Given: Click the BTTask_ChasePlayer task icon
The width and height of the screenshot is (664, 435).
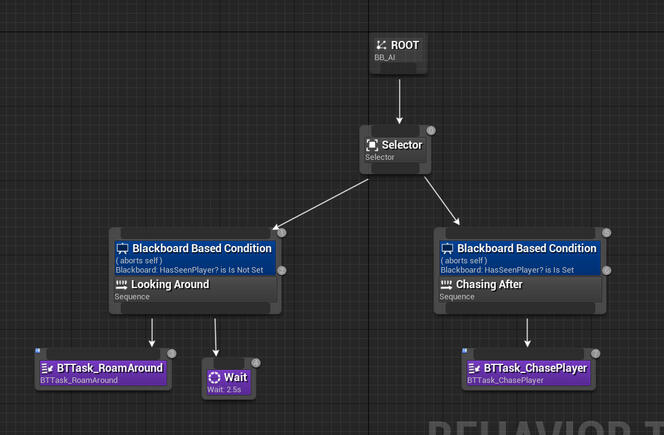Looking at the screenshot, I should pos(474,368).
